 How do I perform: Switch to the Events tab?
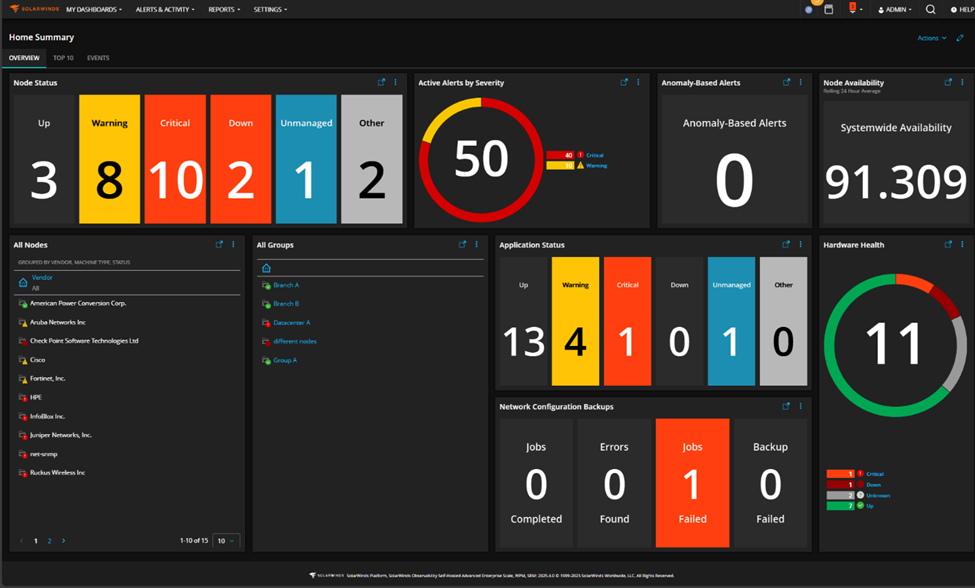coord(98,58)
